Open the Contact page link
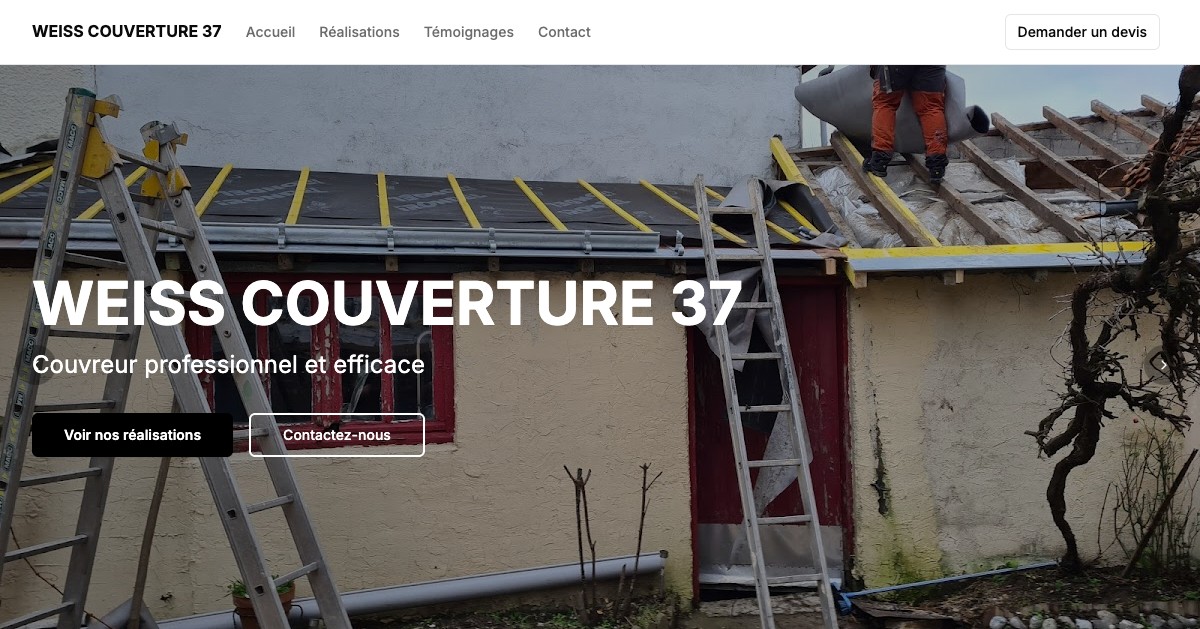Image resolution: width=1200 pixels, height=629 pixels. (x=564, y=32)
